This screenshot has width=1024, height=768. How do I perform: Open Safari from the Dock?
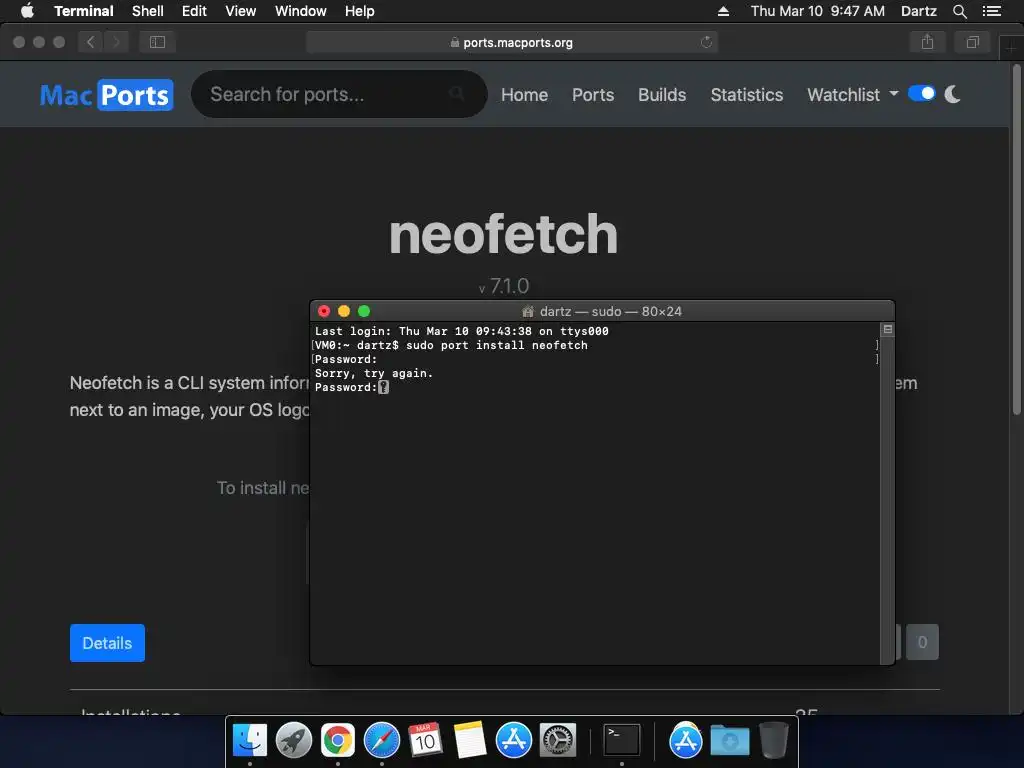(x=381, y=741)
